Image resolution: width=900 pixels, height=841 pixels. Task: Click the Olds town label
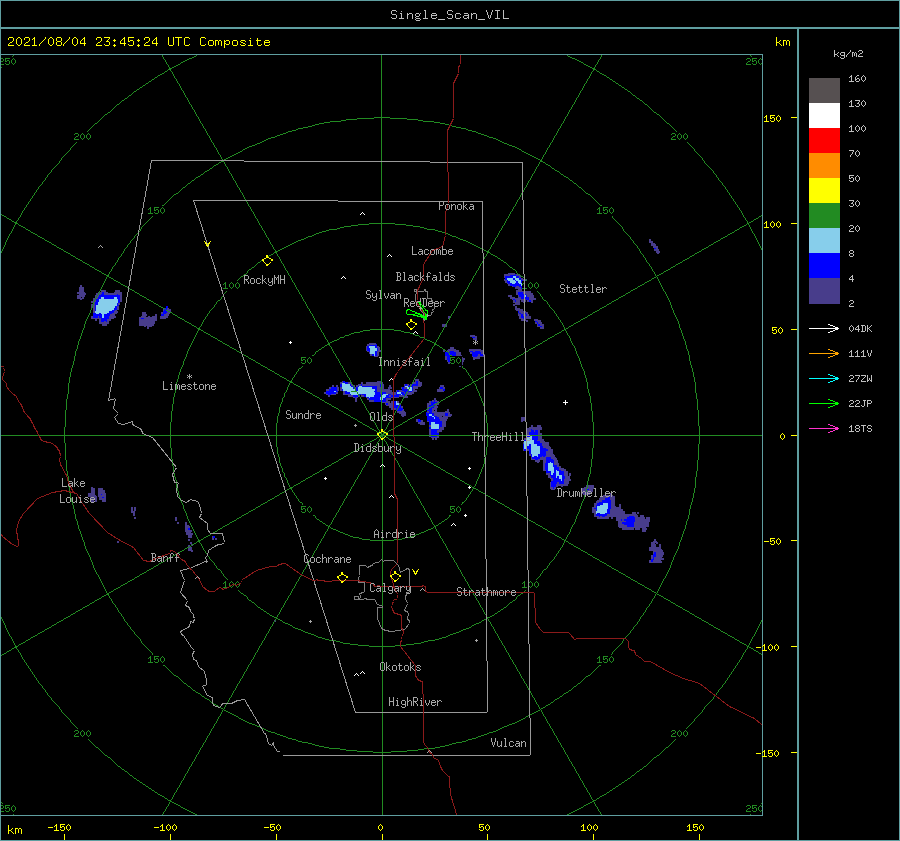point(381,417)
